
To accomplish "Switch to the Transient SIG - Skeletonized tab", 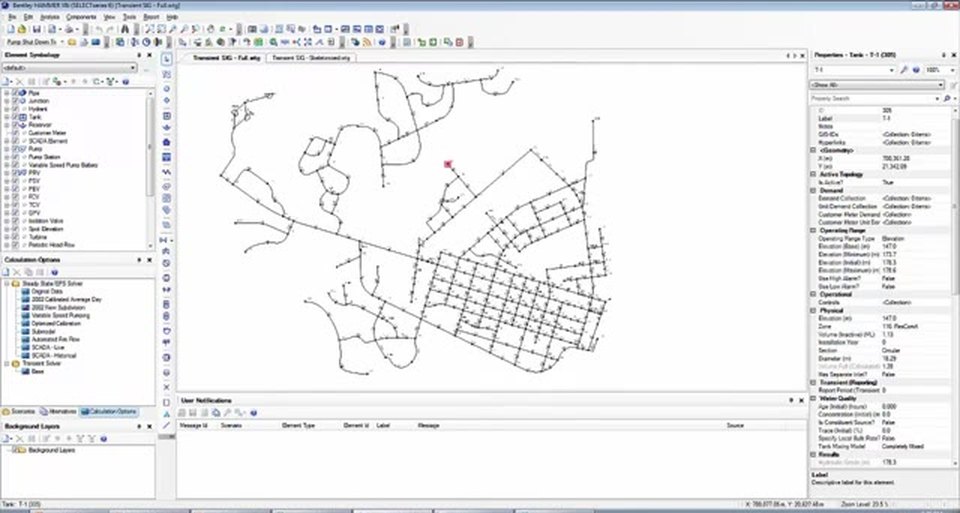I will (310, 58).
